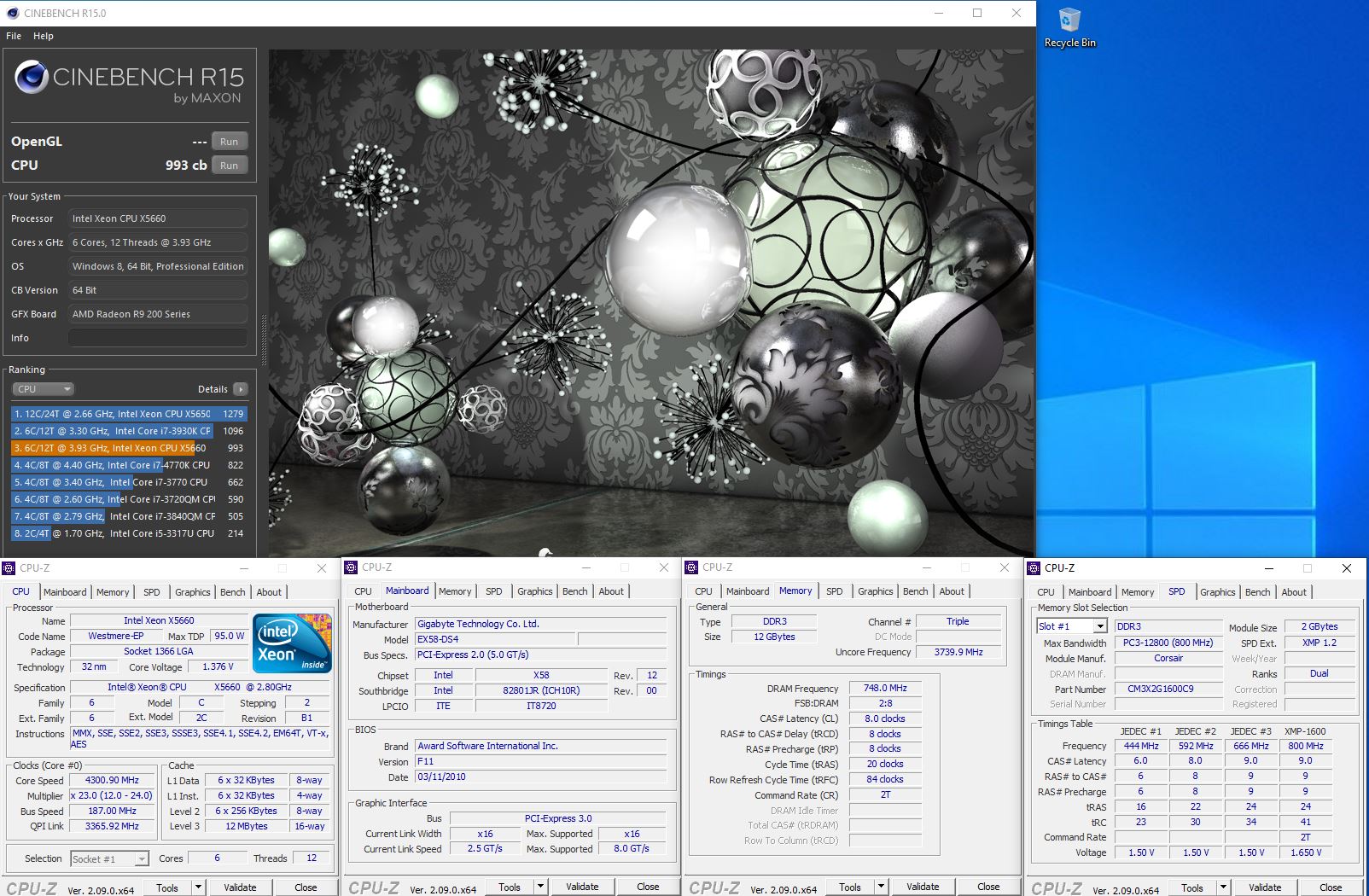This screenshot has width=1369, height=896.
Task: Click the BIOS Date value 03/11/2010
Action: click(x=541, y=777)
